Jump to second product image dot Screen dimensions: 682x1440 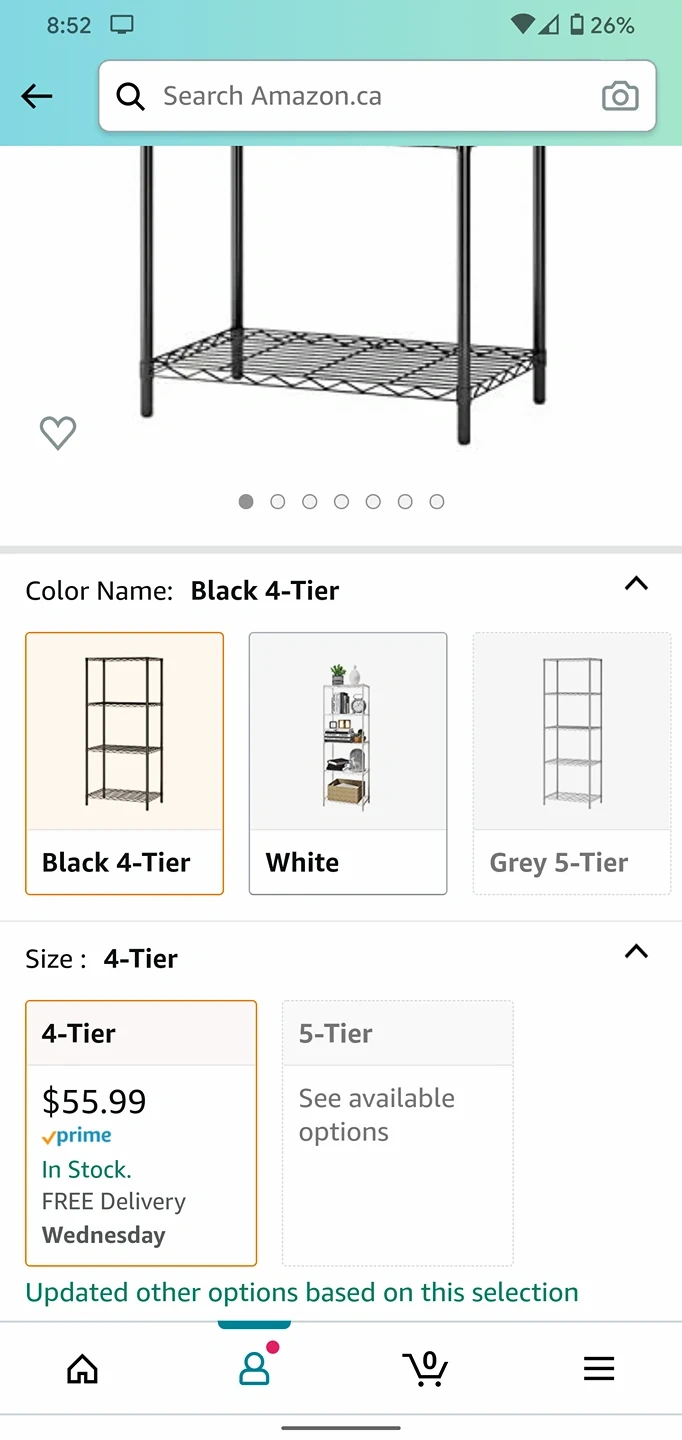278,502
